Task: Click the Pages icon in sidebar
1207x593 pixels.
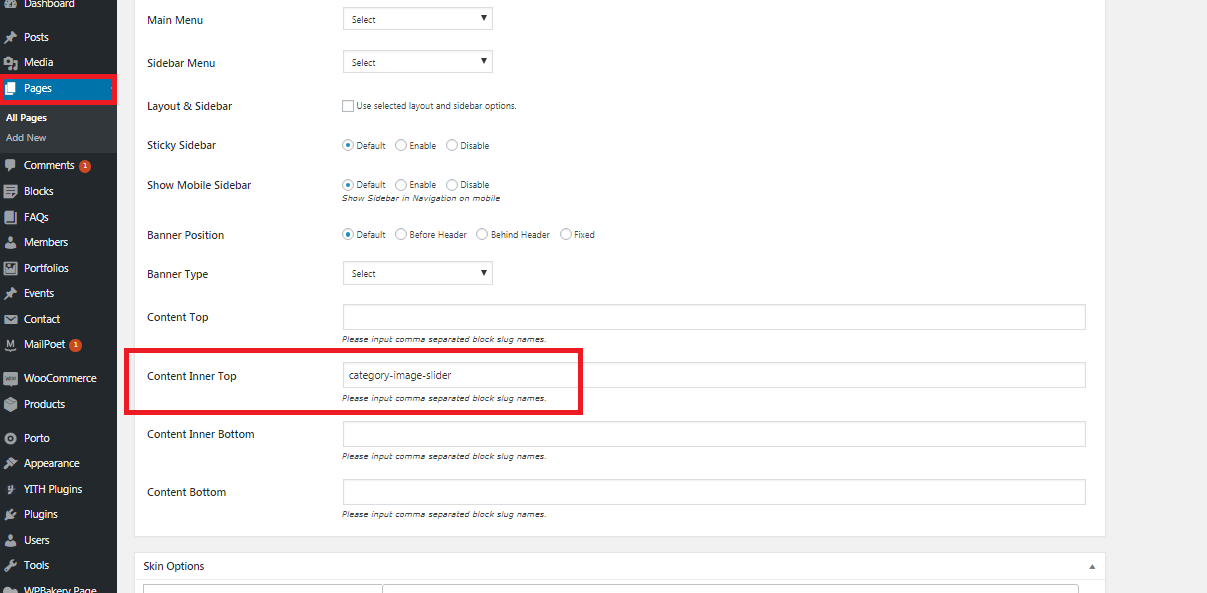Action: click(11, 88)
